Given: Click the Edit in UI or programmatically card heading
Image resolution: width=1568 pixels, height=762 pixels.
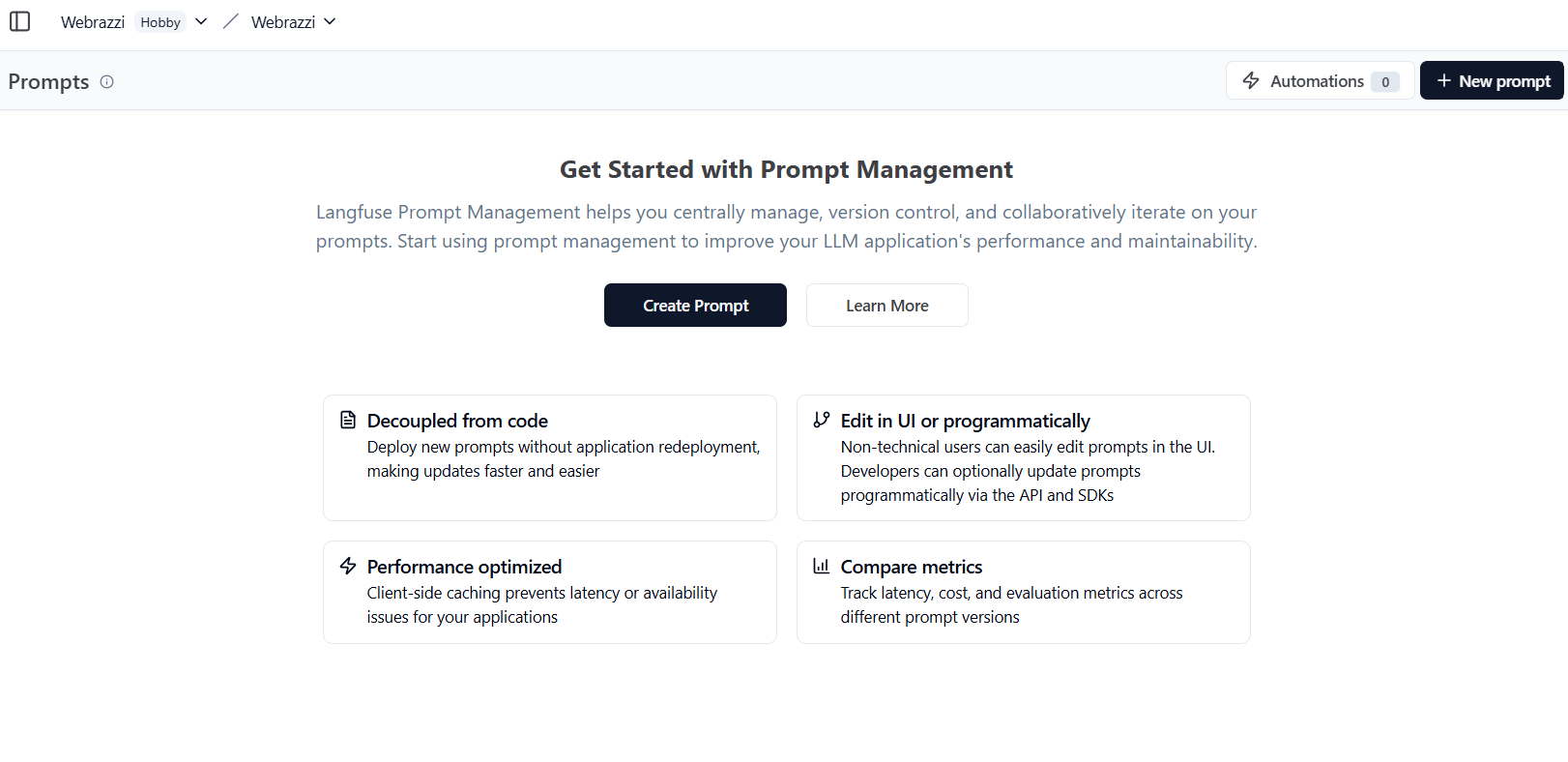Looking at the screenshot, I should pyautogui.click(x=965, y=421).
